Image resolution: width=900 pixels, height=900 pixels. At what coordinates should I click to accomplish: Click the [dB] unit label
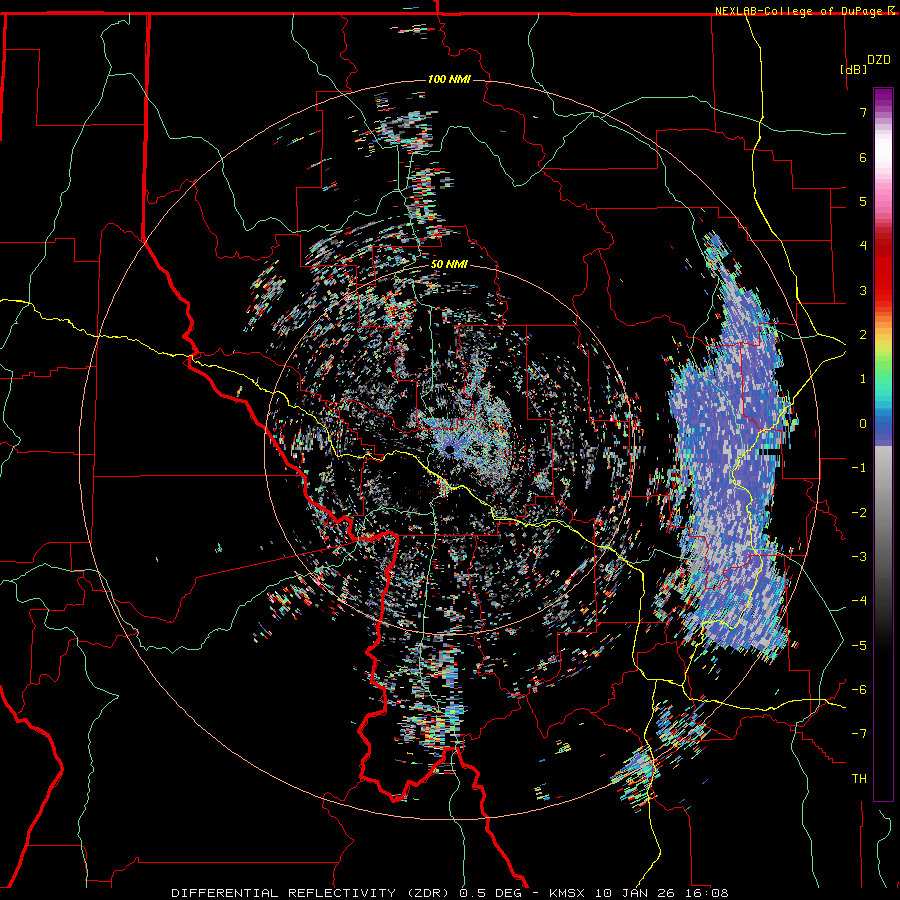(x=854, y=69)
